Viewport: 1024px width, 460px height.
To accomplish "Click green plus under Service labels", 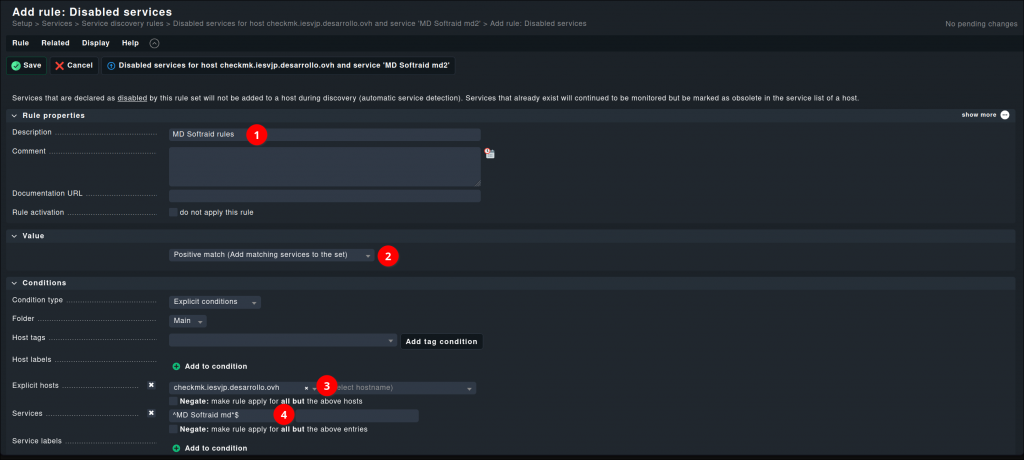I will [x=177, y=448].
